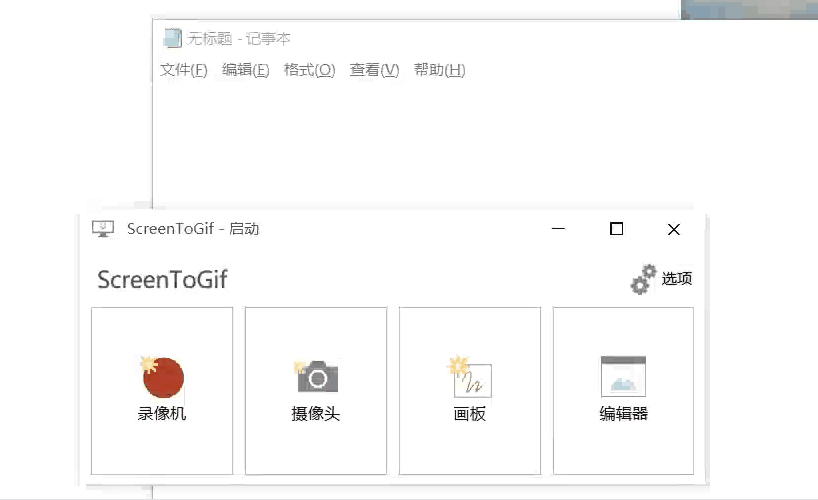The width and height of the screenshot is (818, 500).
Task: Open 编辑(E) menu in Notepad
Action: 246,70
